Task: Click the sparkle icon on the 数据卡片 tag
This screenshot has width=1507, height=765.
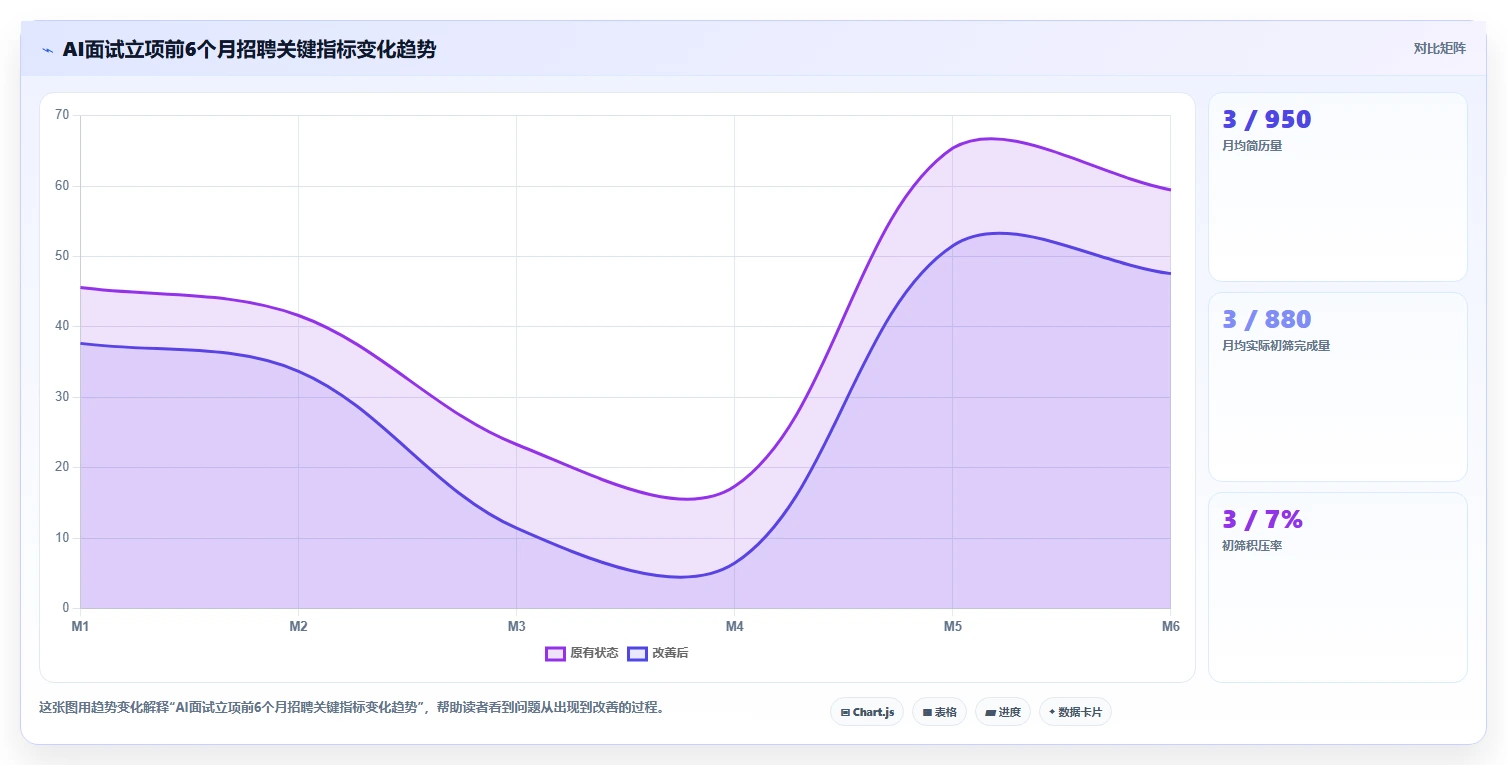Action: pos(1052,712)
